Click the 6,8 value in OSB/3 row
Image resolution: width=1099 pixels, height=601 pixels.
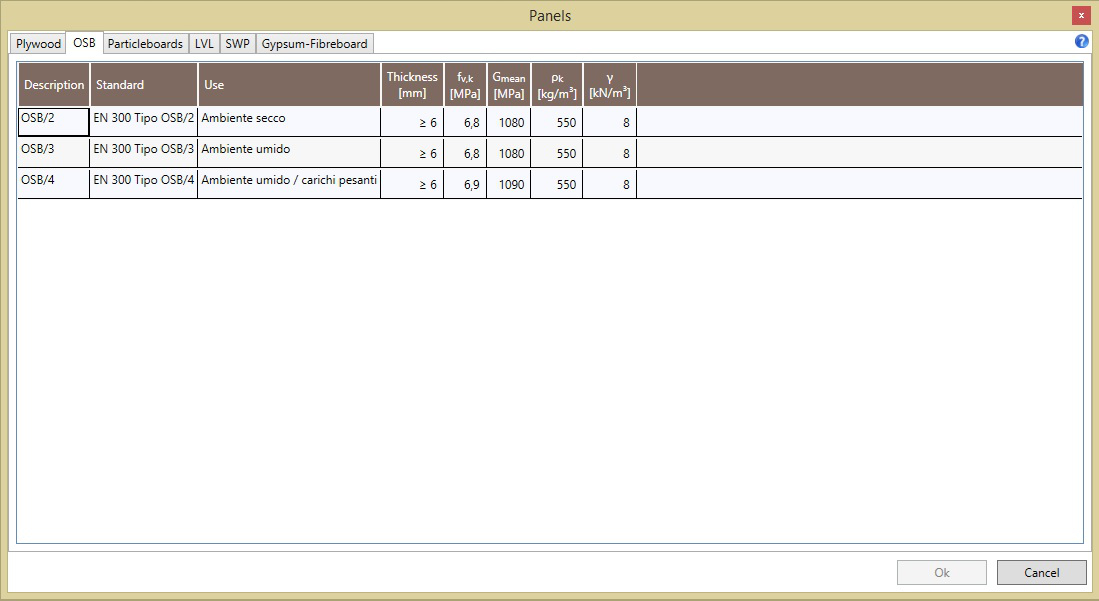[x=465, y=153]
